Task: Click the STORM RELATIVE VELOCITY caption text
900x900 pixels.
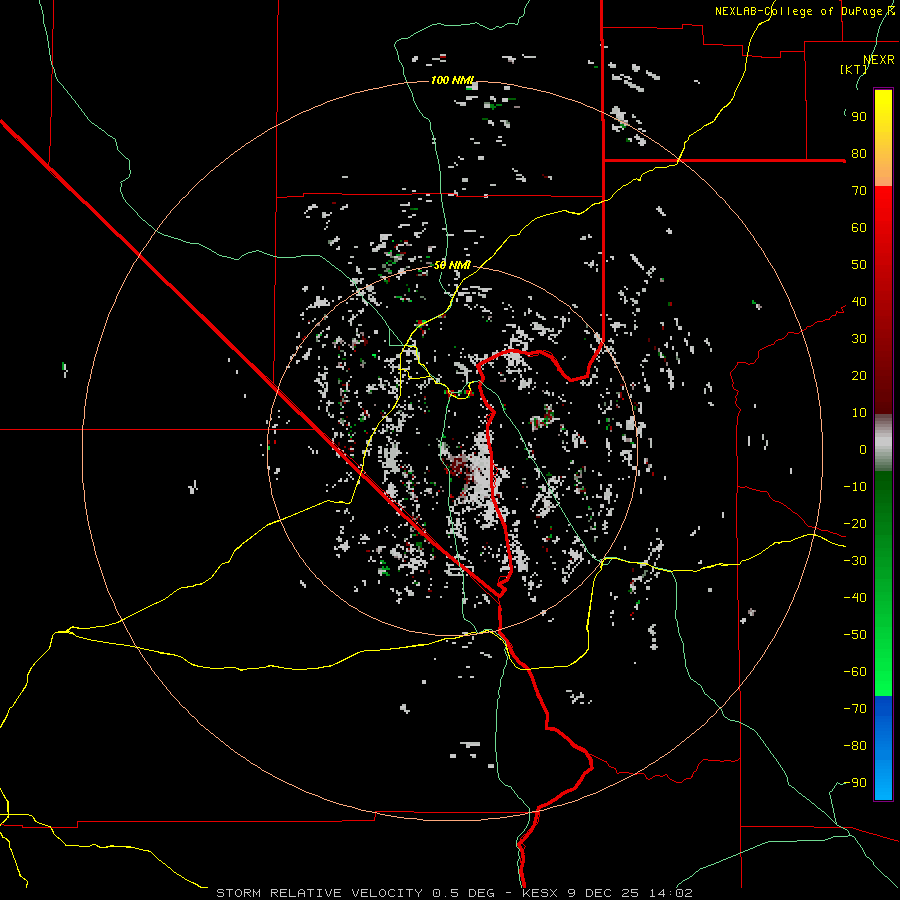Action: click(x=319, y=893)
